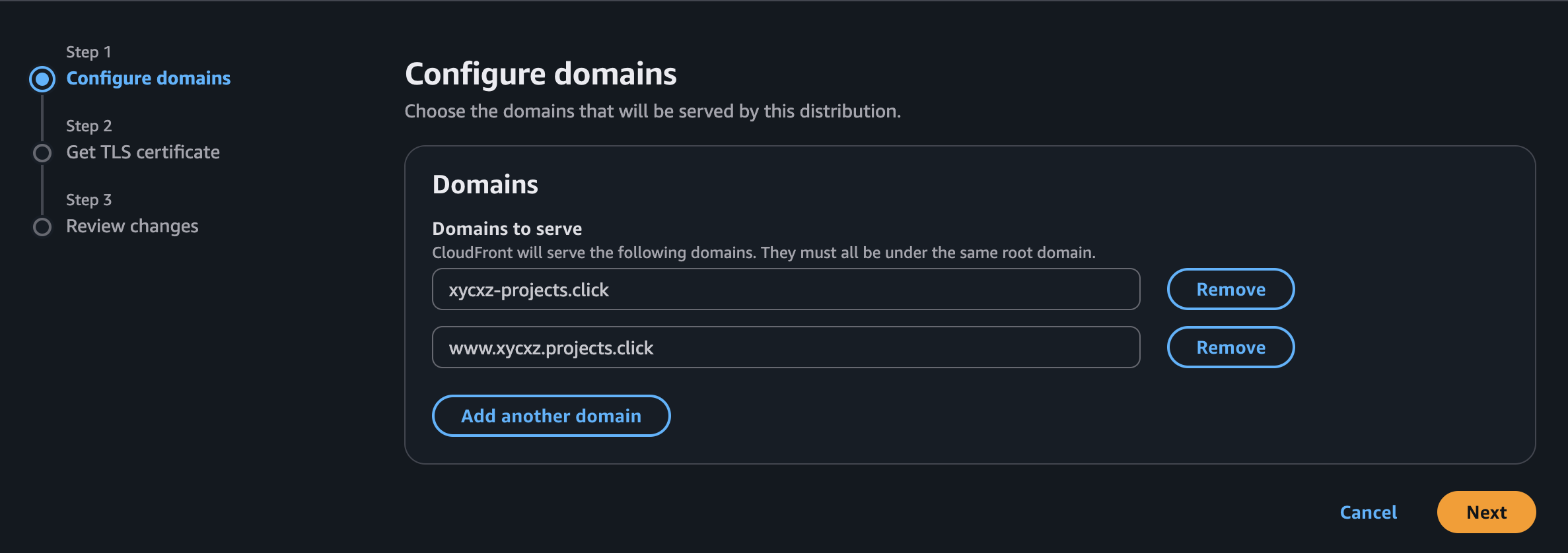The image size is (1568, 553).
Task: Click the Step 3 progress circle
Action: [x=42, y=226]
